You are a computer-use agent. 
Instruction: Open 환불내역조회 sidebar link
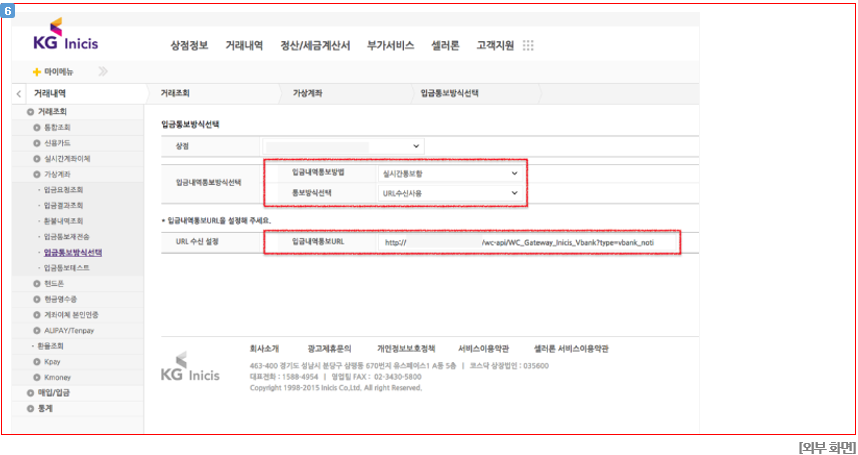(63, 221)
